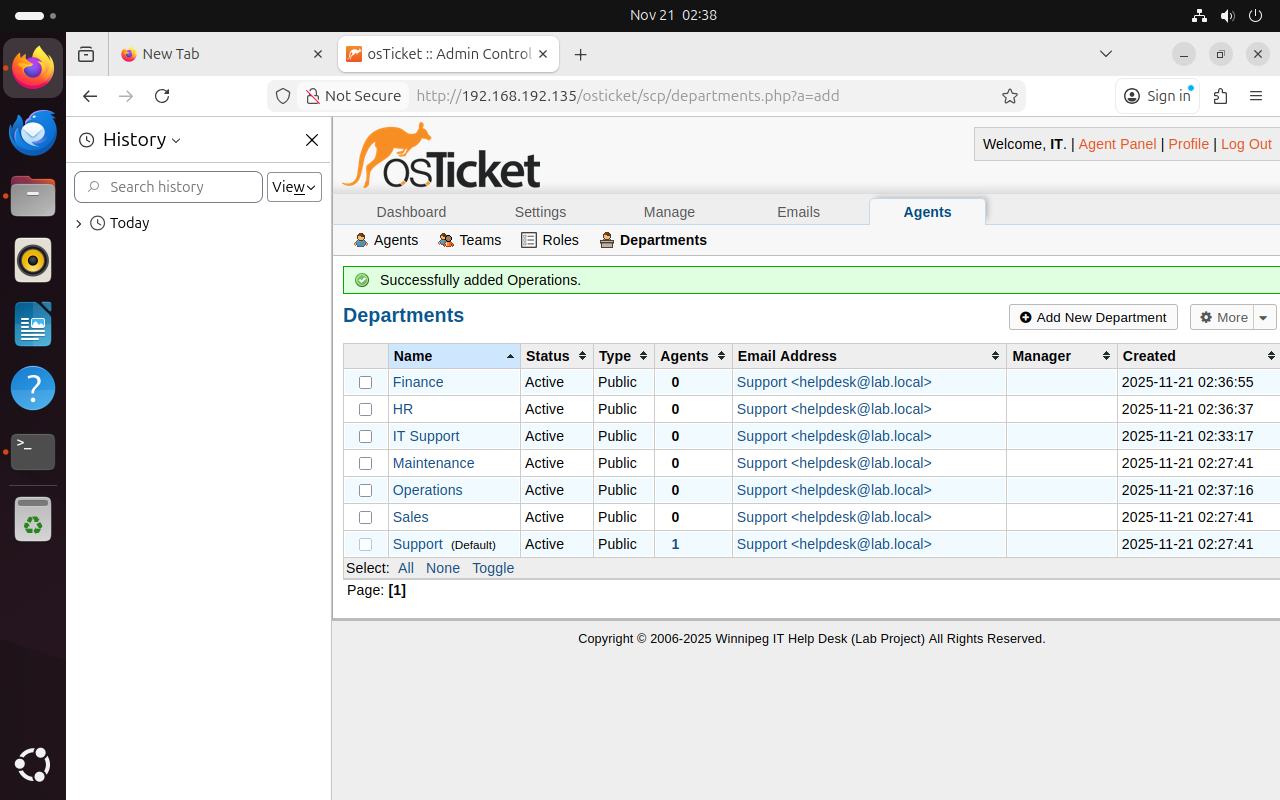
Task: Switch to the Settings tab
Action: pos(540,212)
